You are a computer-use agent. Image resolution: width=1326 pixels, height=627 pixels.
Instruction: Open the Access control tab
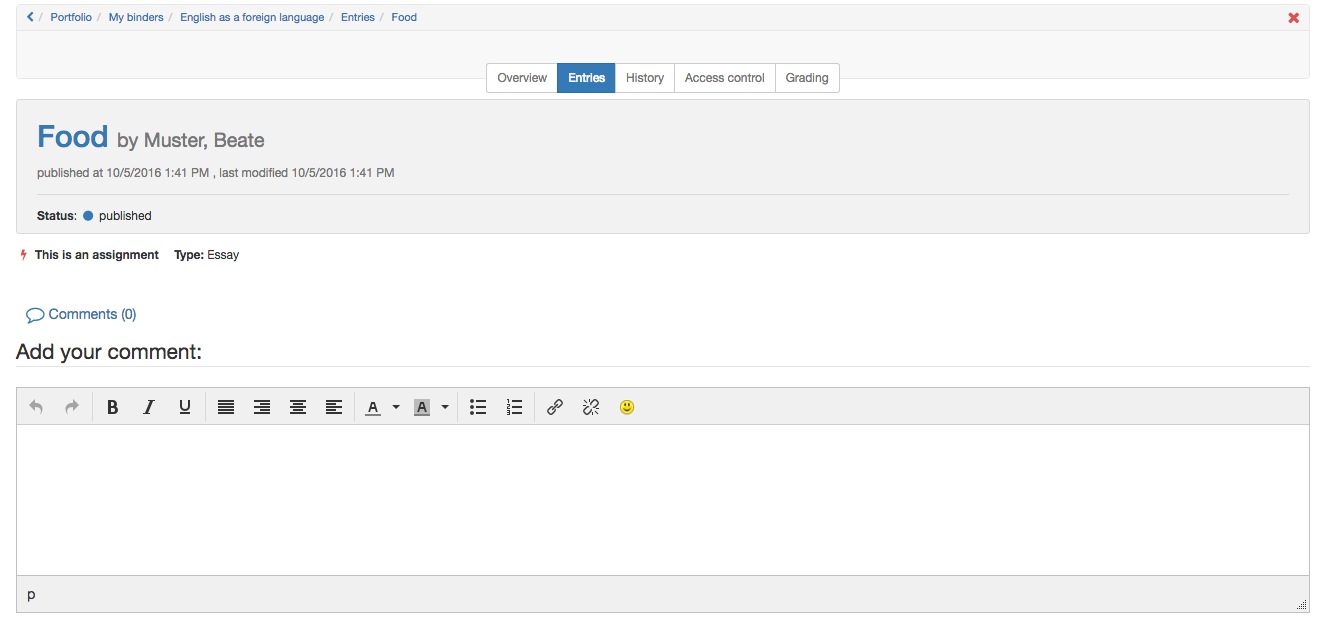click(724, 78)
